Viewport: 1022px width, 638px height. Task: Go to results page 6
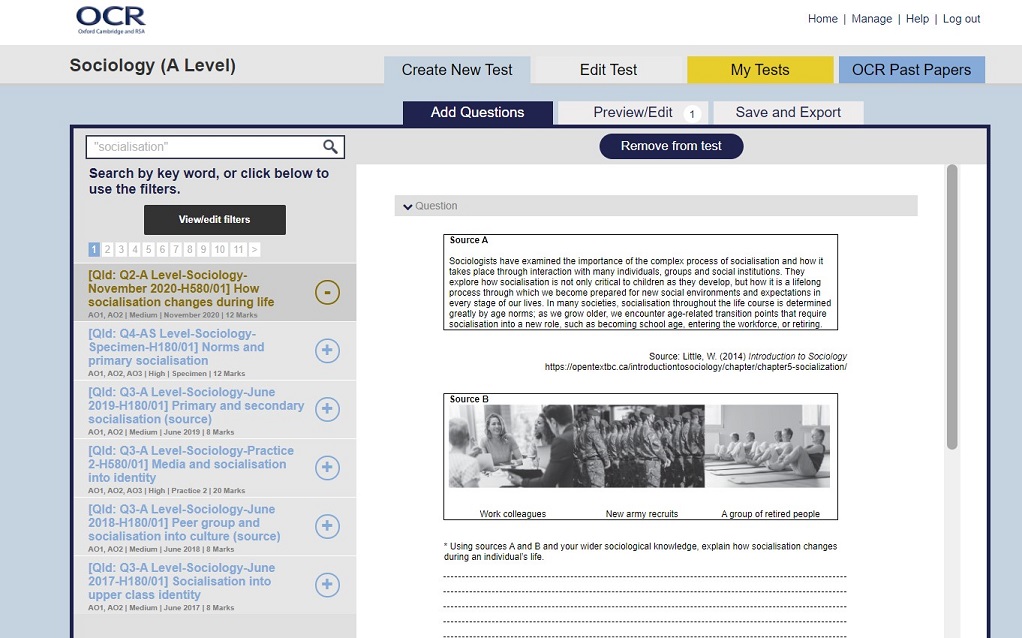[162, 249]
